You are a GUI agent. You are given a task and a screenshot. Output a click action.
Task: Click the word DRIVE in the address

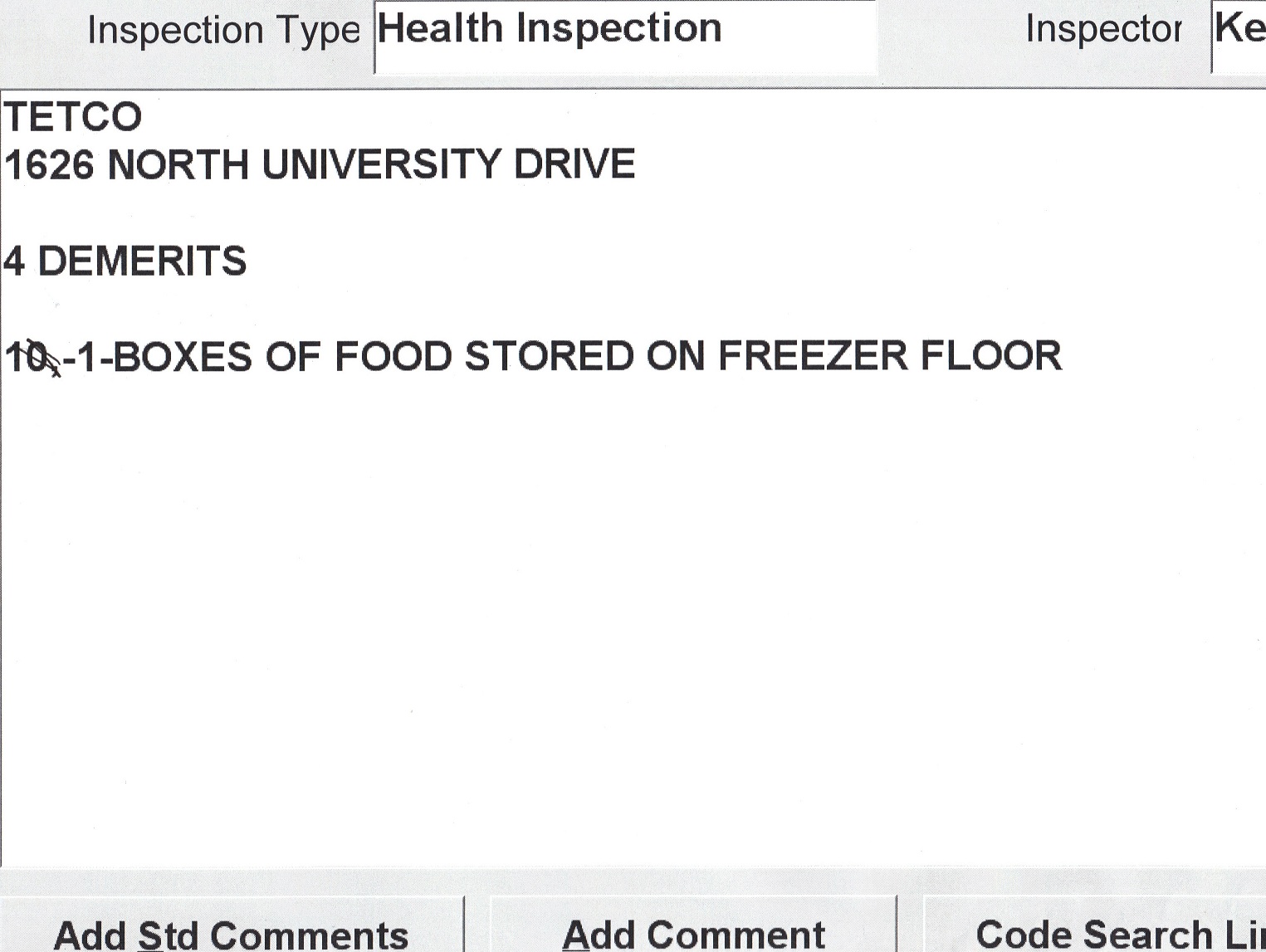tap(574, 164)
